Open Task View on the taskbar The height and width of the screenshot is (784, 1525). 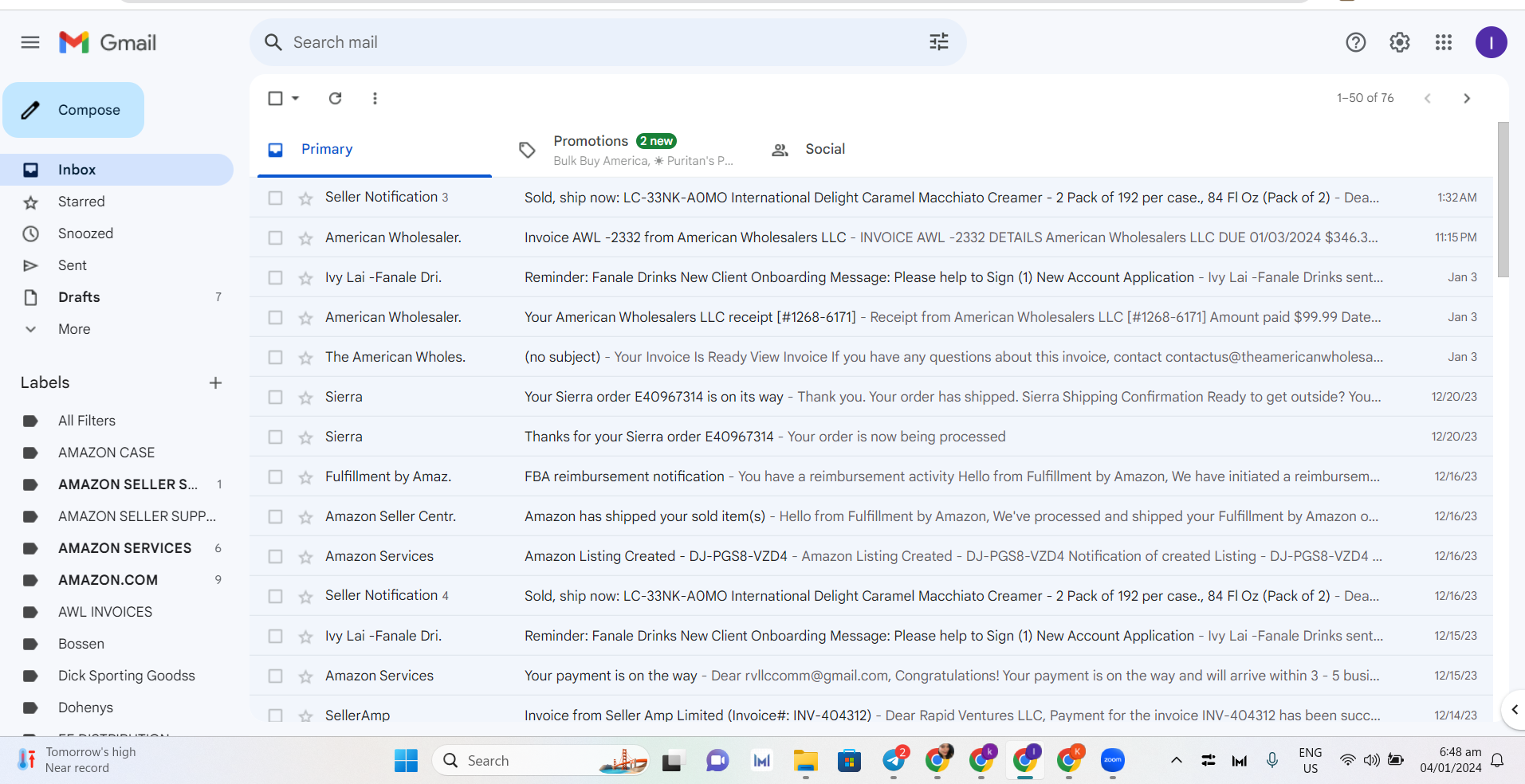[673, 761]
